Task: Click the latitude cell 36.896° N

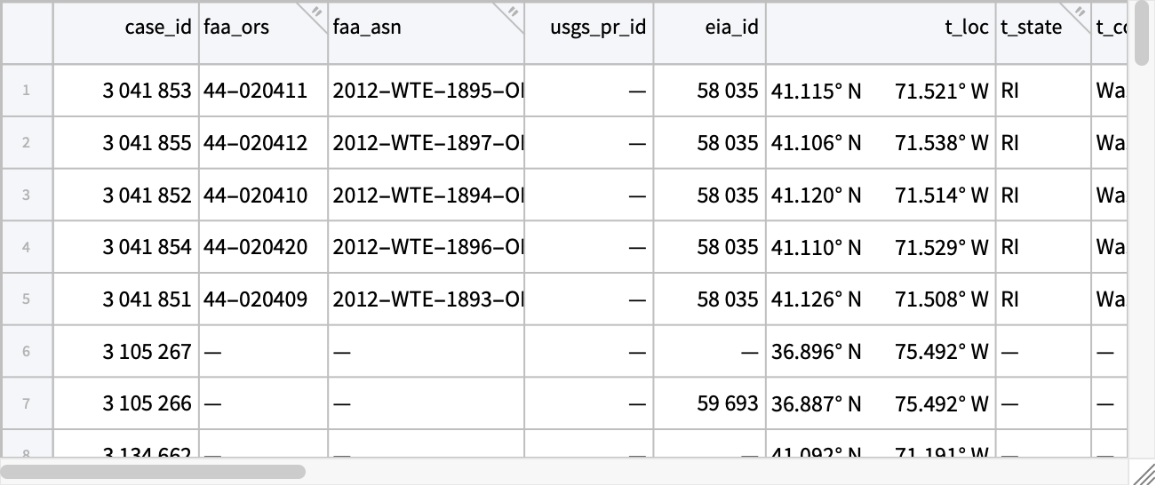Action: pyautogui.click(x=816, y=350)
